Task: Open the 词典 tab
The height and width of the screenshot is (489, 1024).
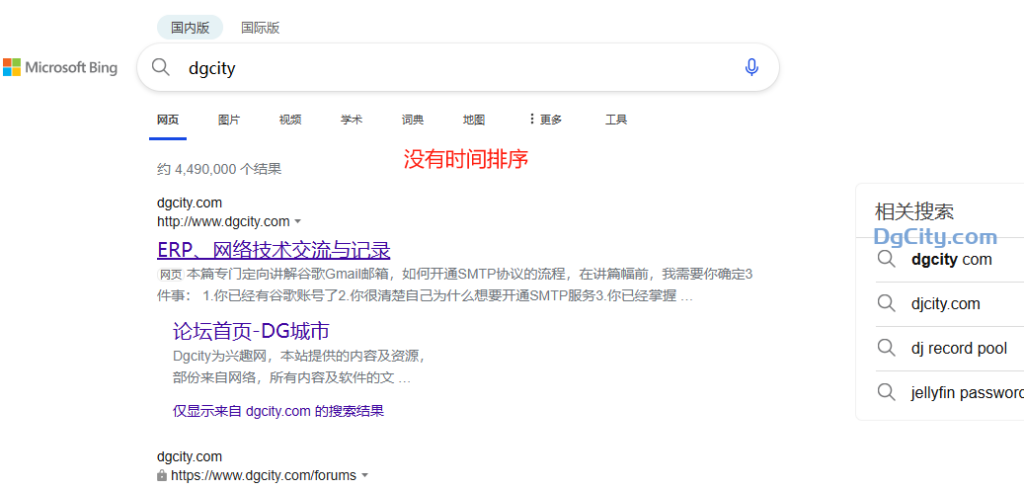Action: [x=412, y=119]
